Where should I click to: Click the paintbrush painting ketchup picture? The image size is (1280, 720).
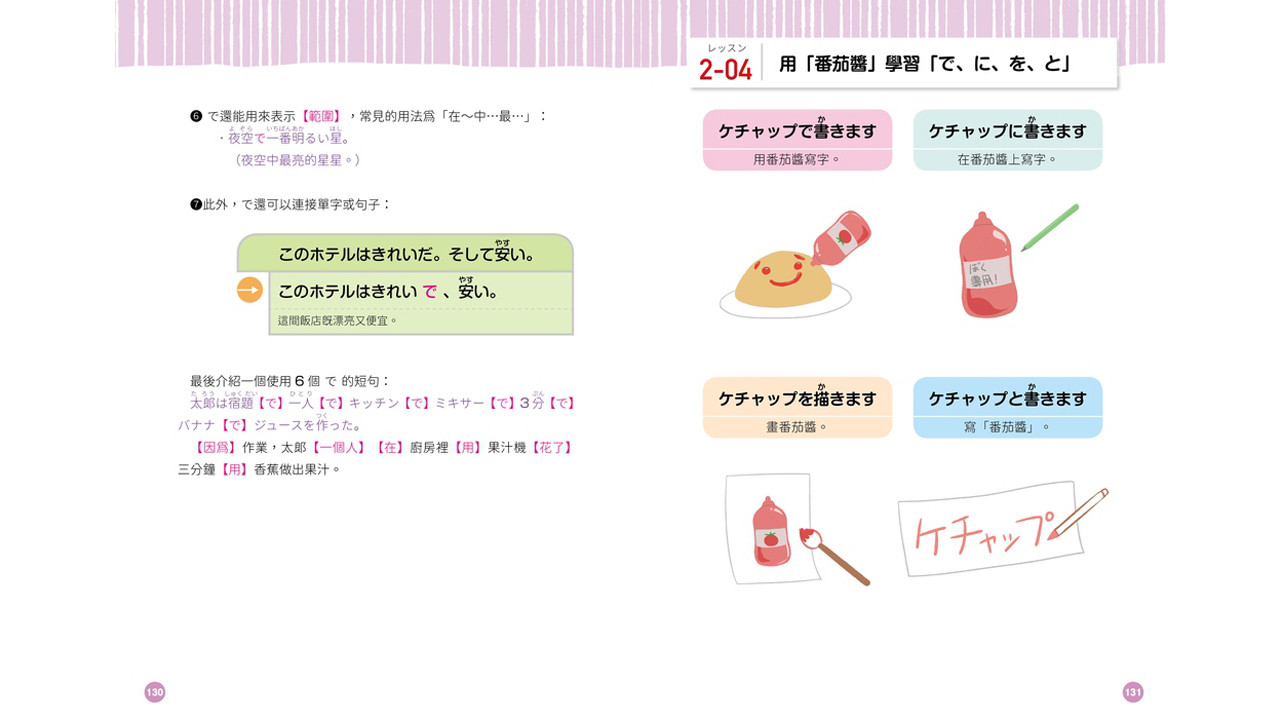(834, 558)
